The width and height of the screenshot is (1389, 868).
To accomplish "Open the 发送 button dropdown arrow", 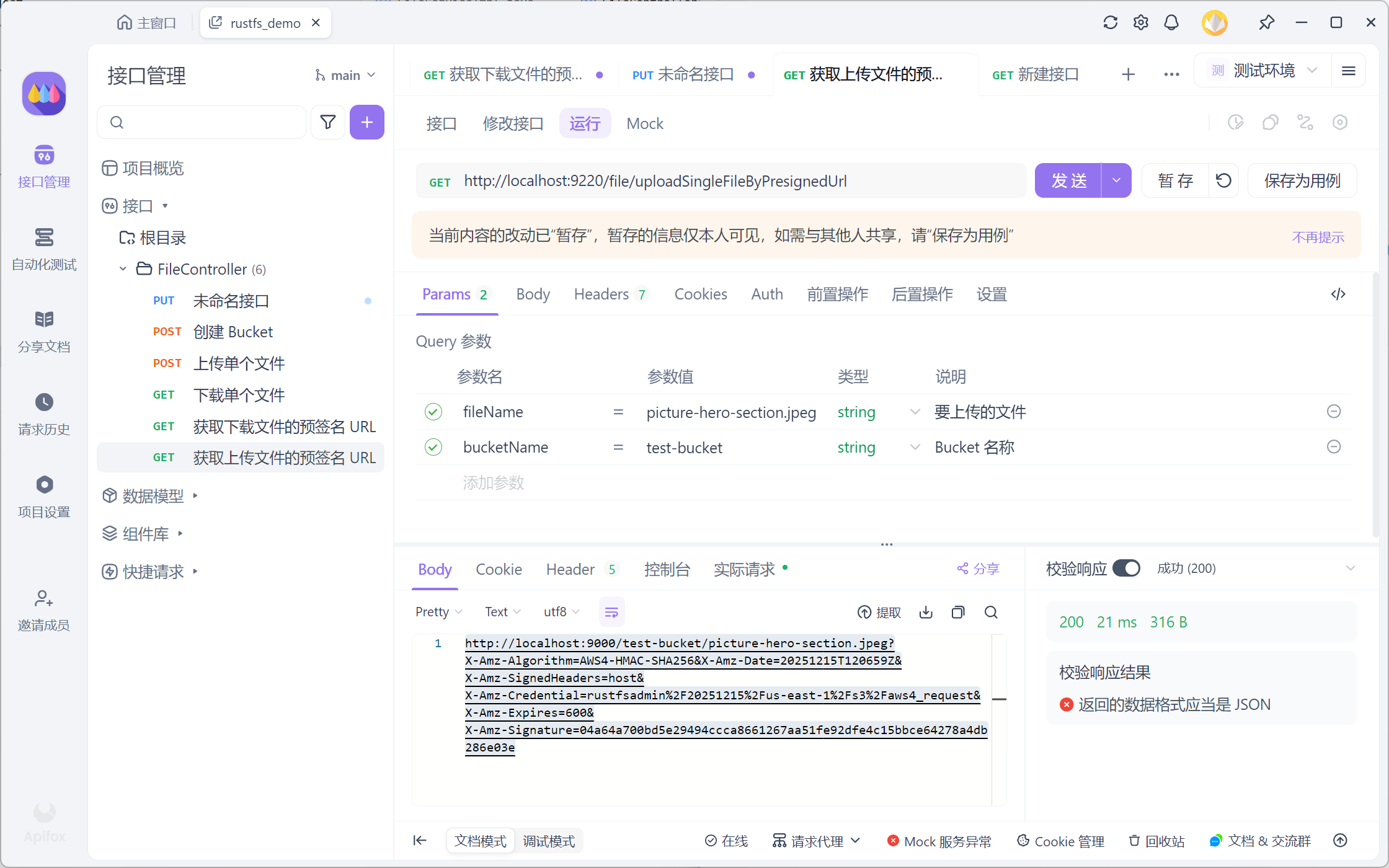I will [1116, 180].
